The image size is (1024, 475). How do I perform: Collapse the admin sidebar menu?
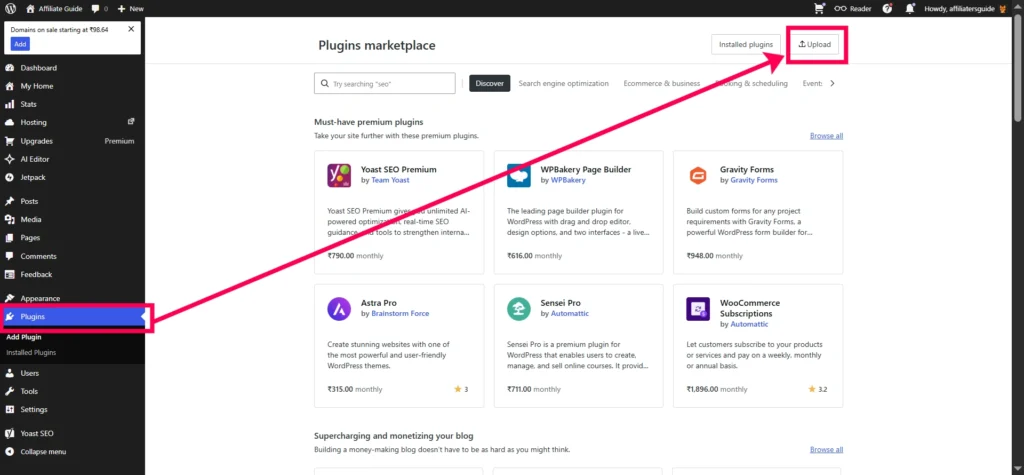point(43,451)
